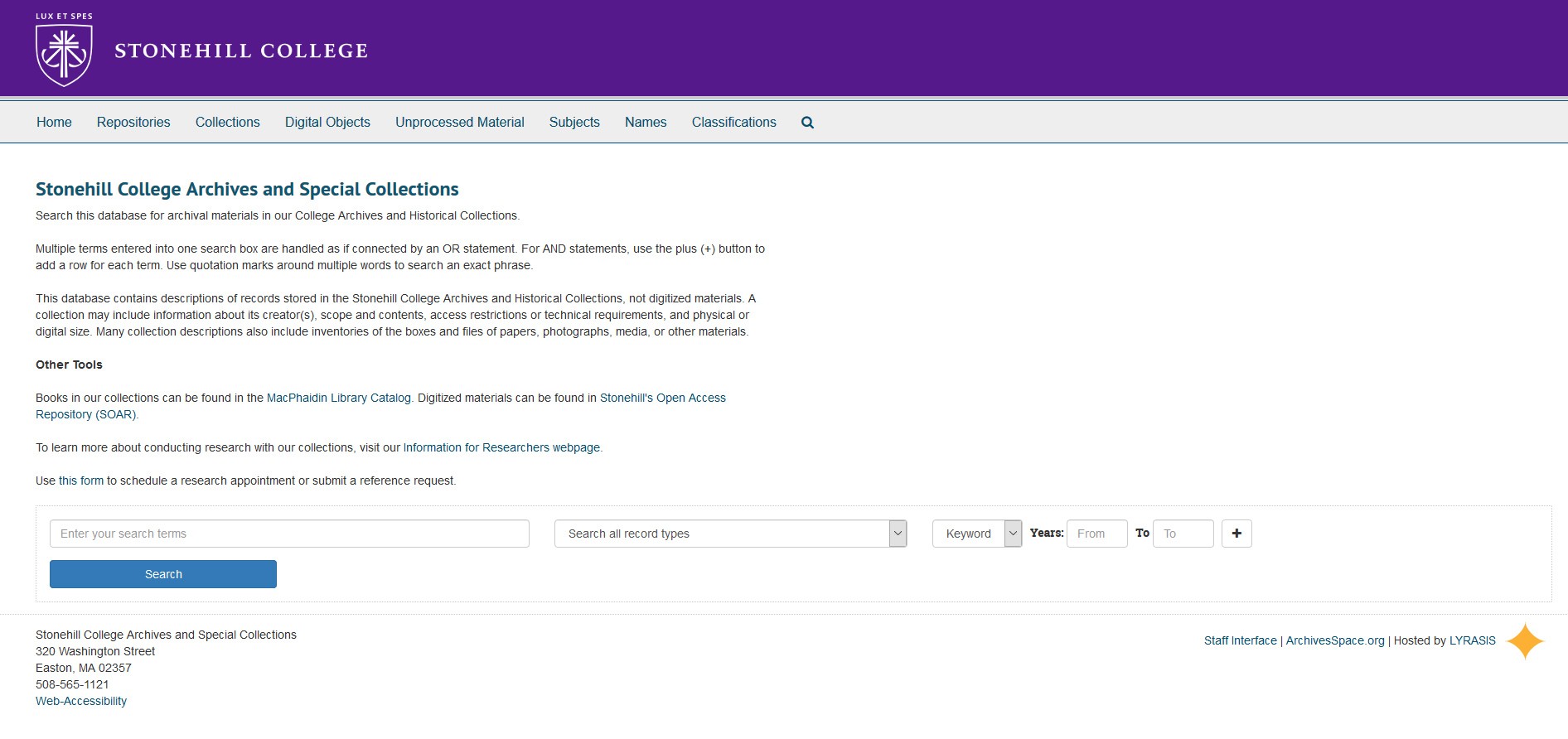Viewport: 1568px width, 739px height.
Task: Open the Keyword field type dropdown
Action: coord(977,534)
